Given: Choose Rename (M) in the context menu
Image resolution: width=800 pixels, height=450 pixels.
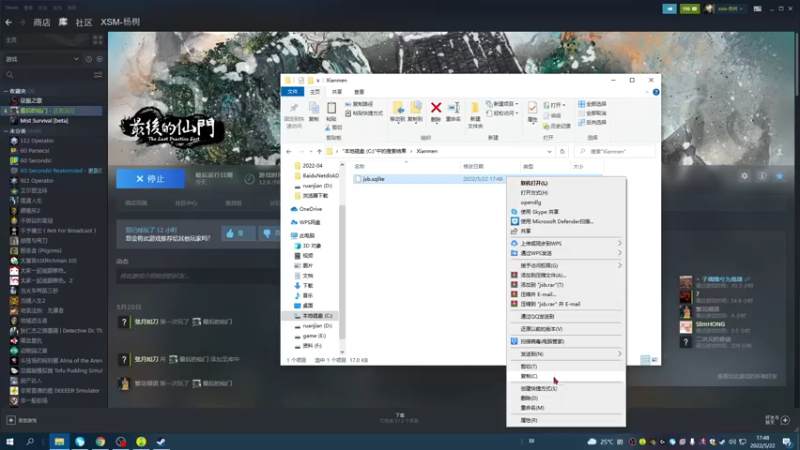Looking at the screenshot, I should [x=566, y=408].
